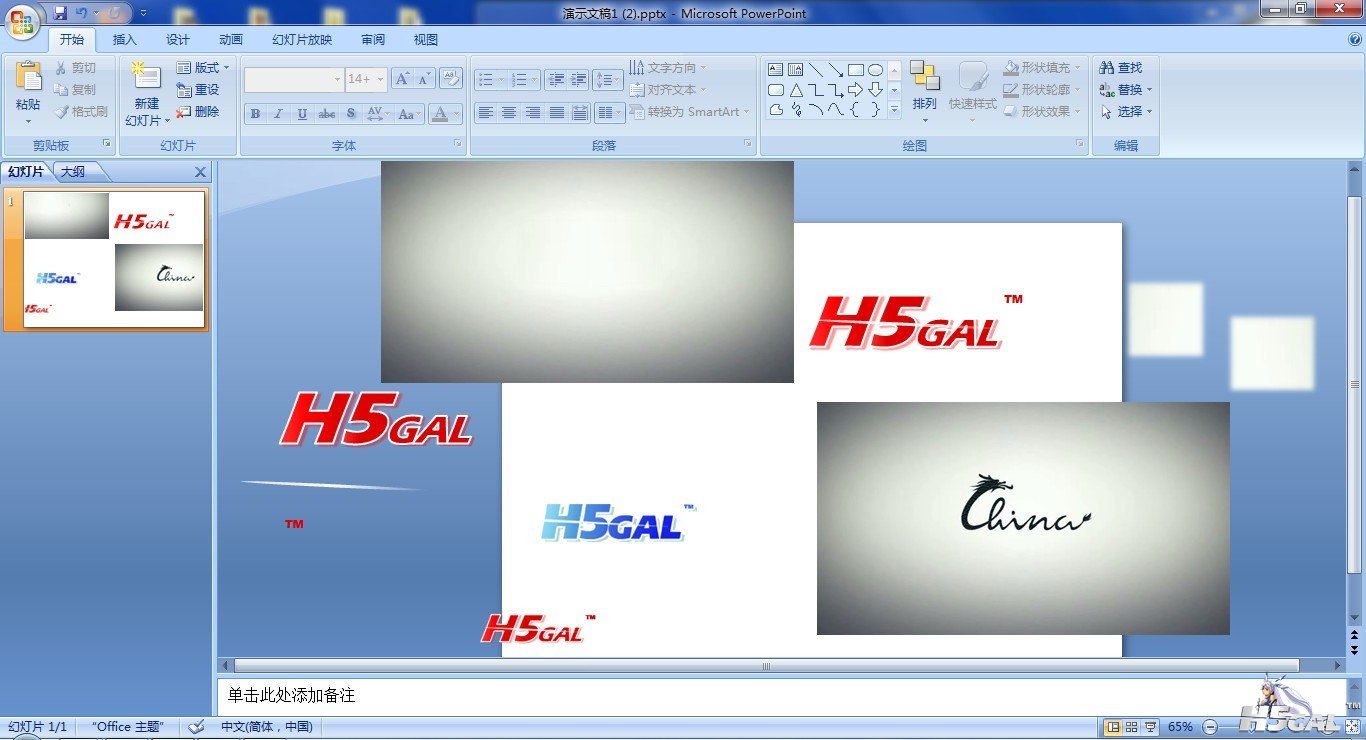Click the Office button logo

point(22,21)
